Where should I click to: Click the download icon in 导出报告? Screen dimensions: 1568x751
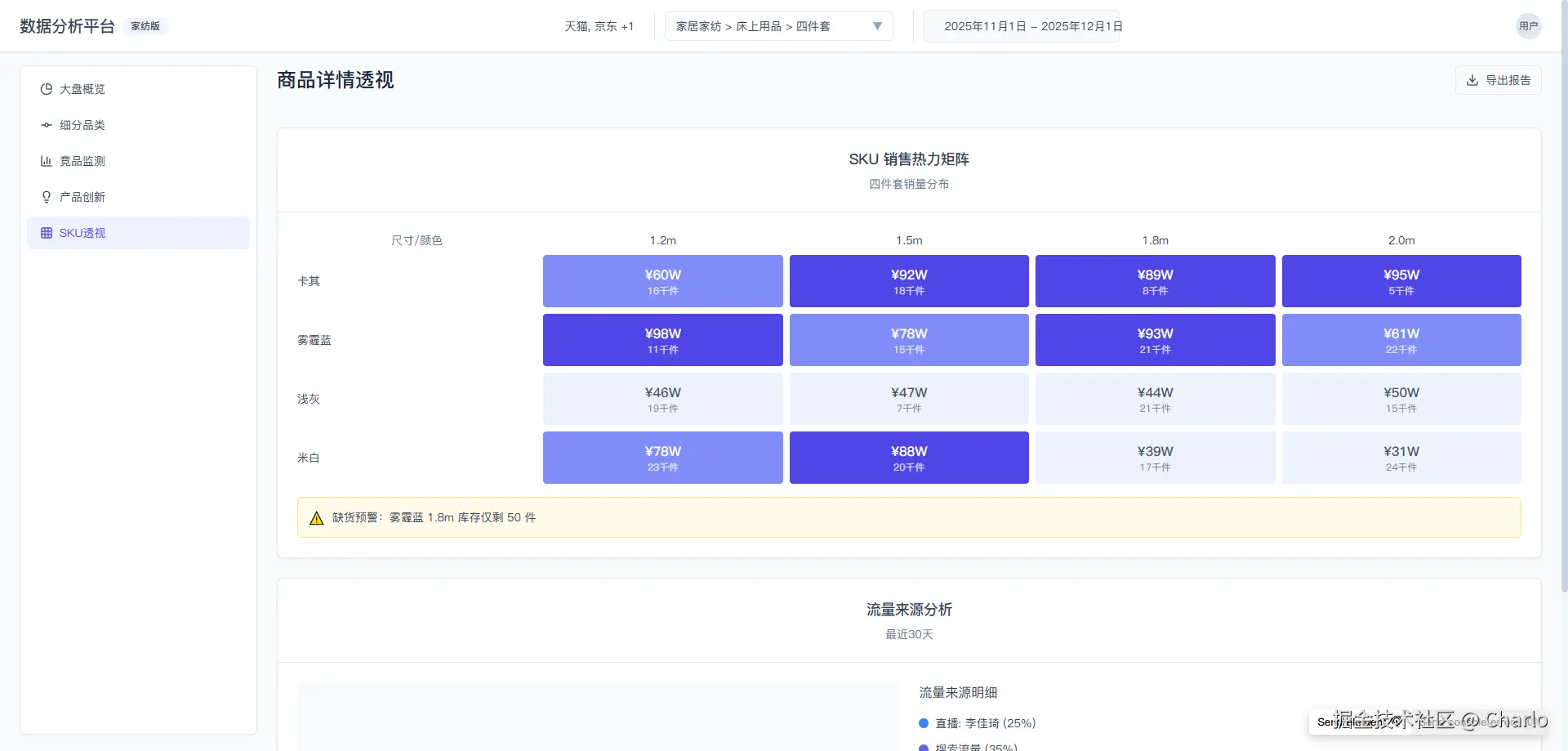[1472, 80]
